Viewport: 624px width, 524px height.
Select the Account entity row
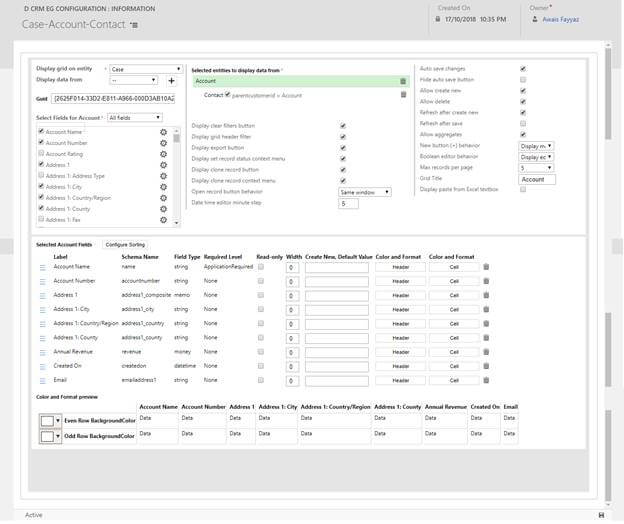click(x=300, y=81)
